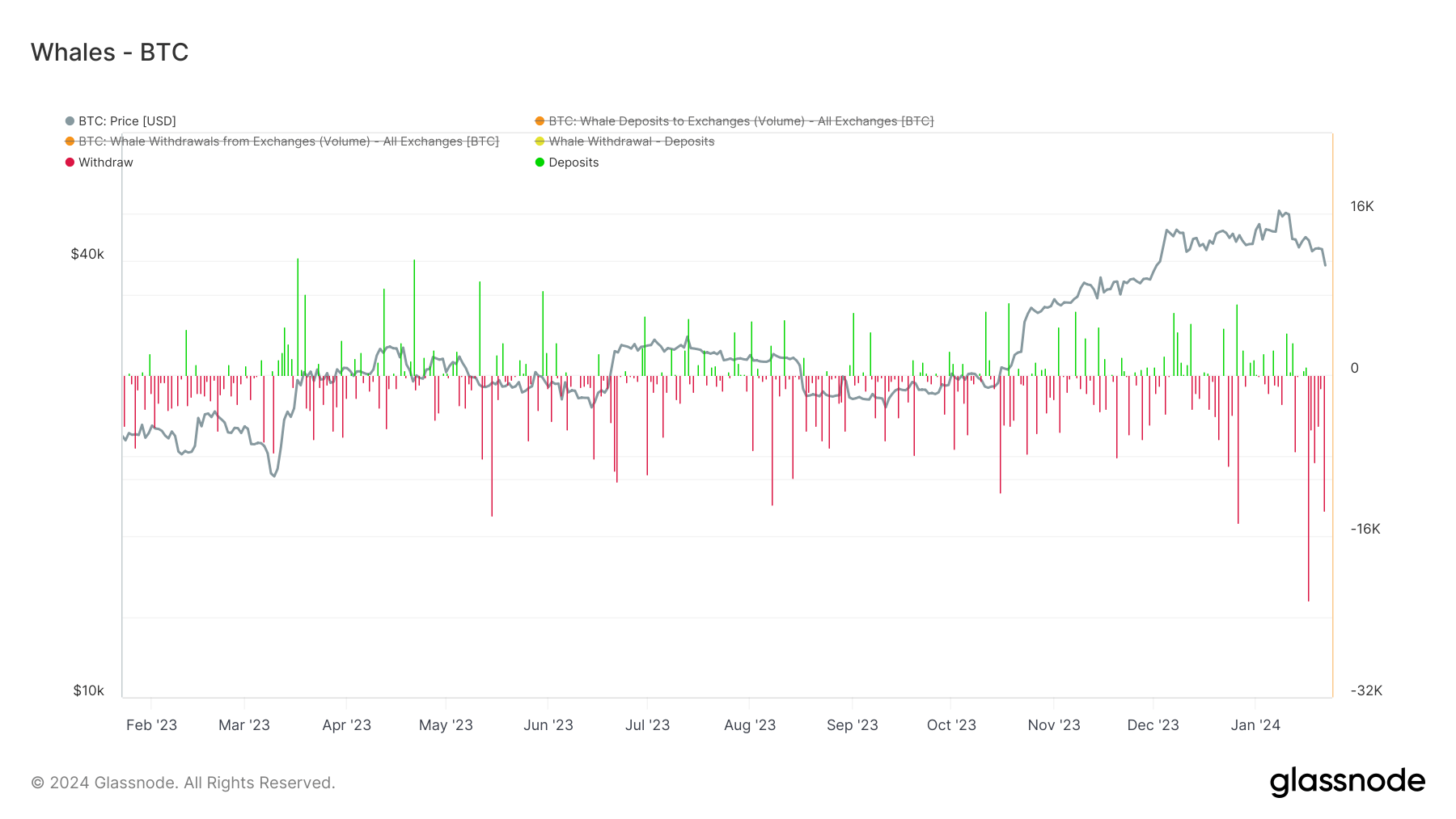
Task: Click the Whales - BTC chart title
Action: click(109, 52)
